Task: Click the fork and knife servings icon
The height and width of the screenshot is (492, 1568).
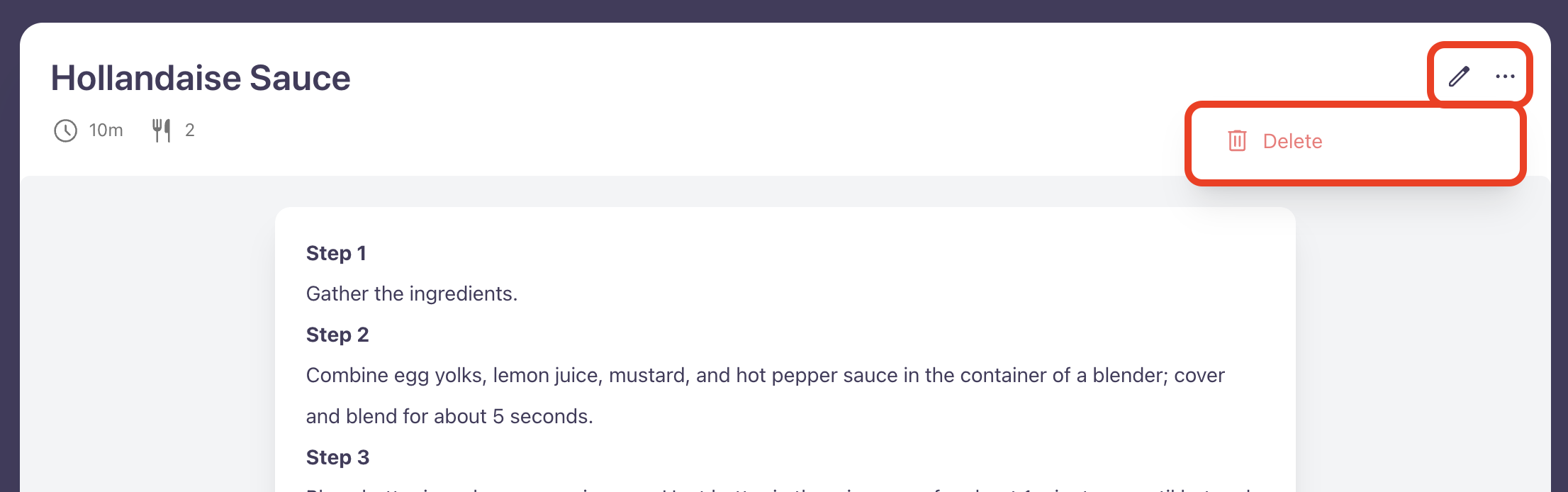Action: pos(162,130)
